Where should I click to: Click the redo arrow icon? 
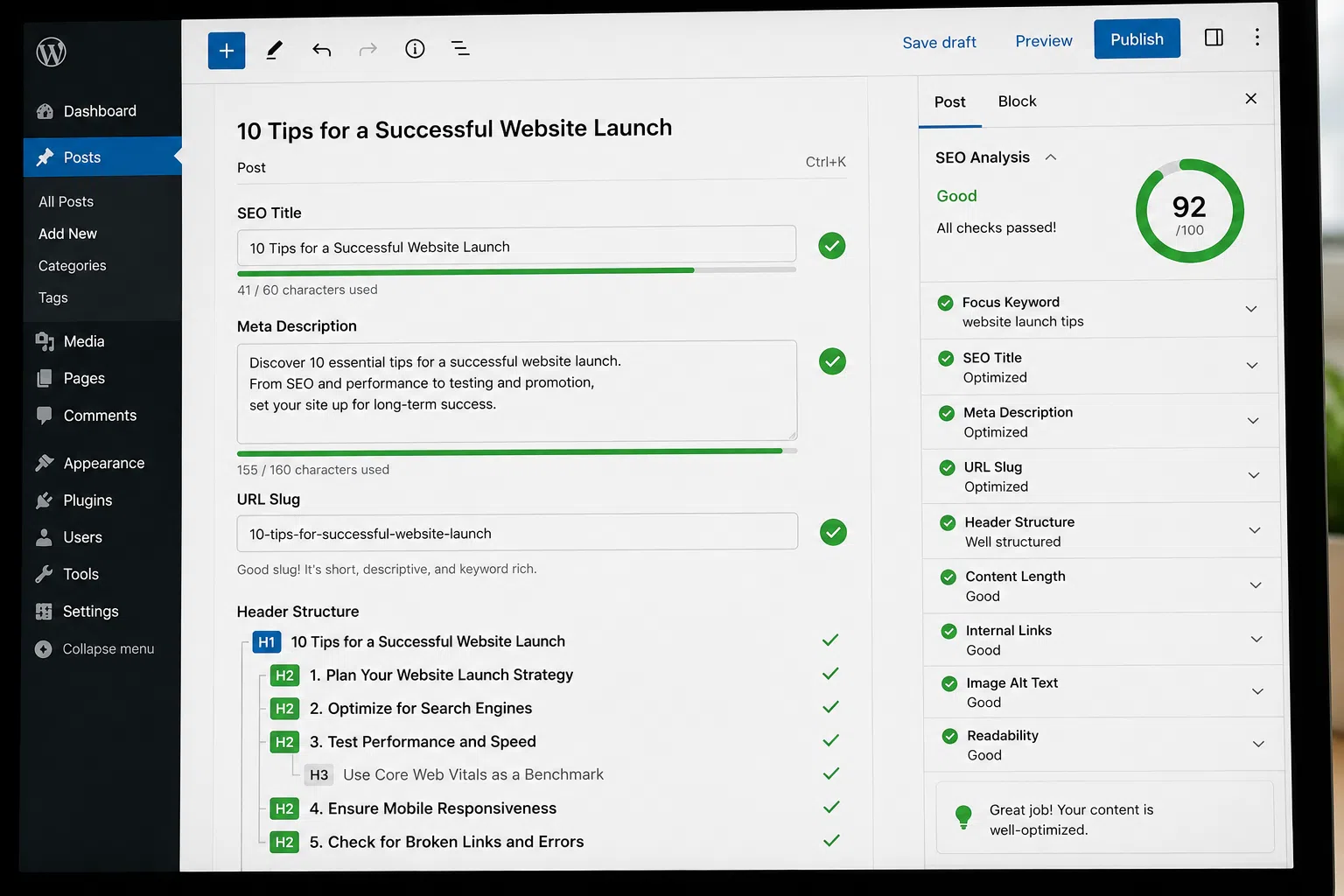coord(368,49)
